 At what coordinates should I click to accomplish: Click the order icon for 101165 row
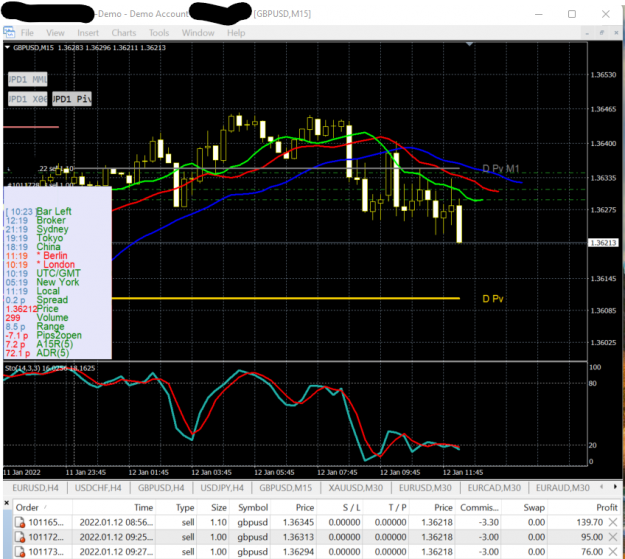point(20,522)
